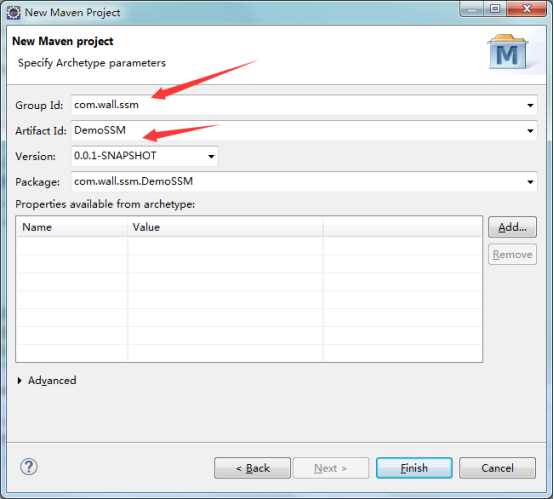The height and width of the screenshot is (499, 554).
Task: Click the help question mark icon
Action: pos(29,467)
